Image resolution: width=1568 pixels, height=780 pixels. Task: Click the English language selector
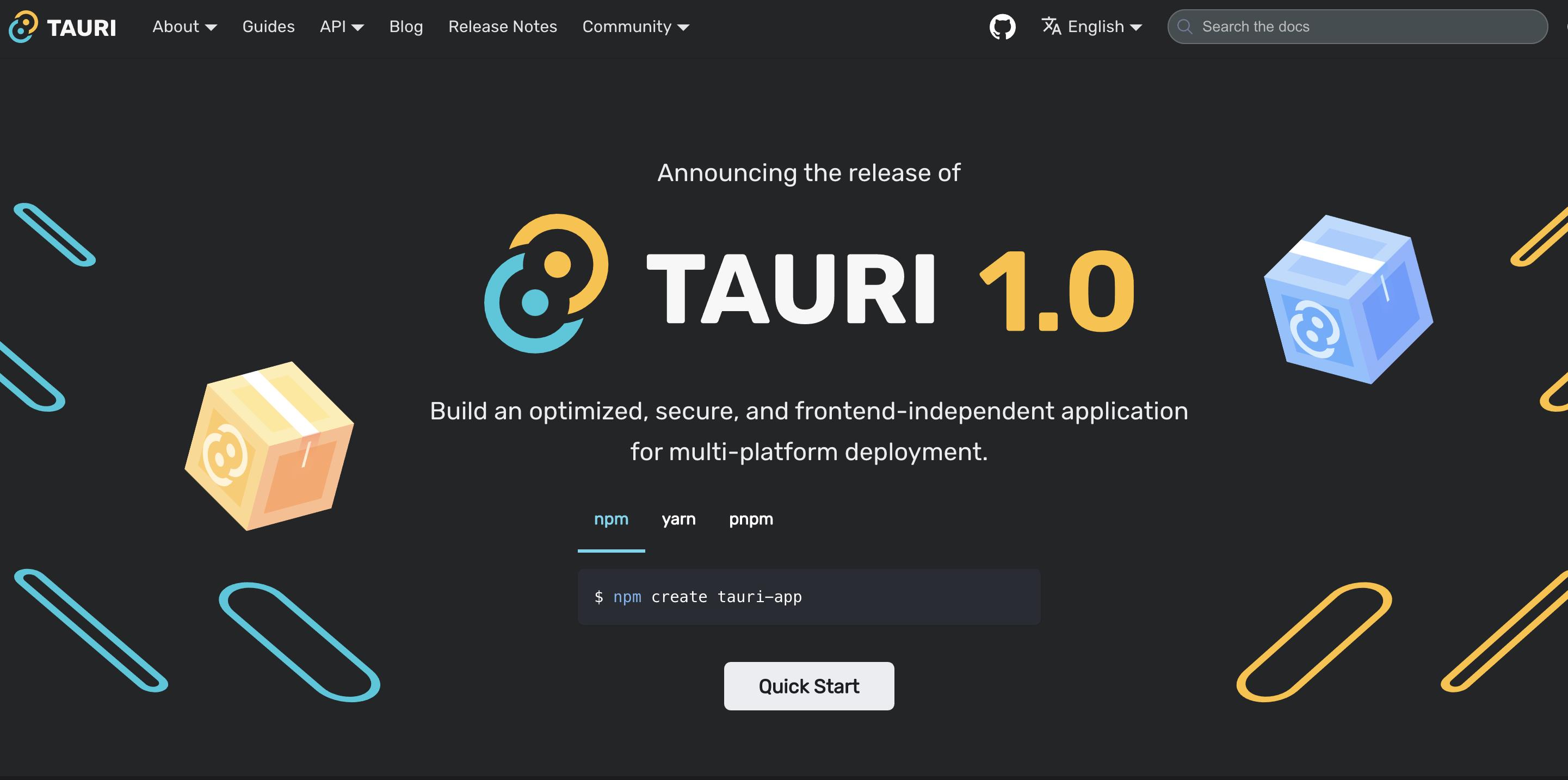pos(1091,26)
